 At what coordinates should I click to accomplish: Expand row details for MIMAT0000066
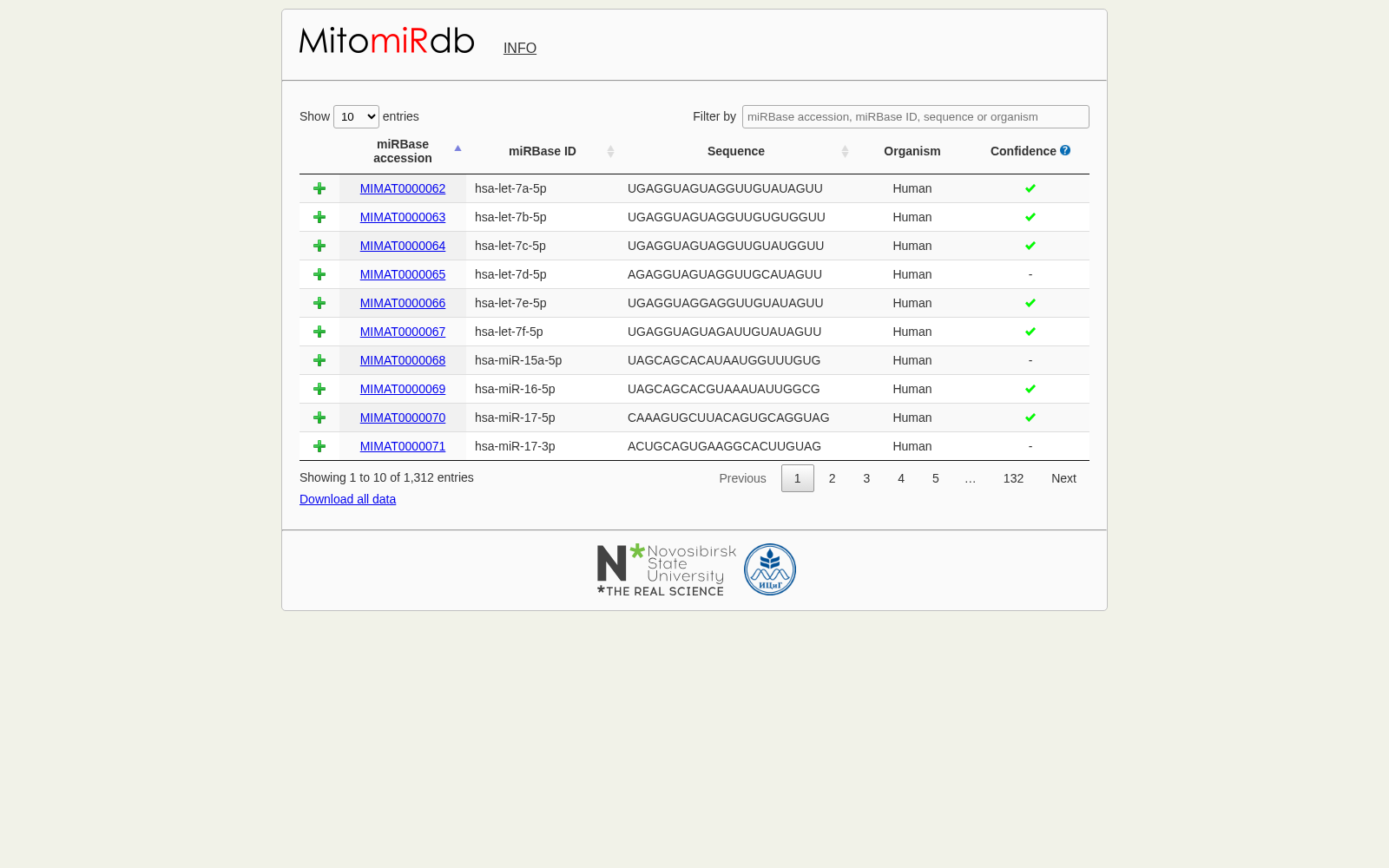pyautogui.click(x=319, y=303)
